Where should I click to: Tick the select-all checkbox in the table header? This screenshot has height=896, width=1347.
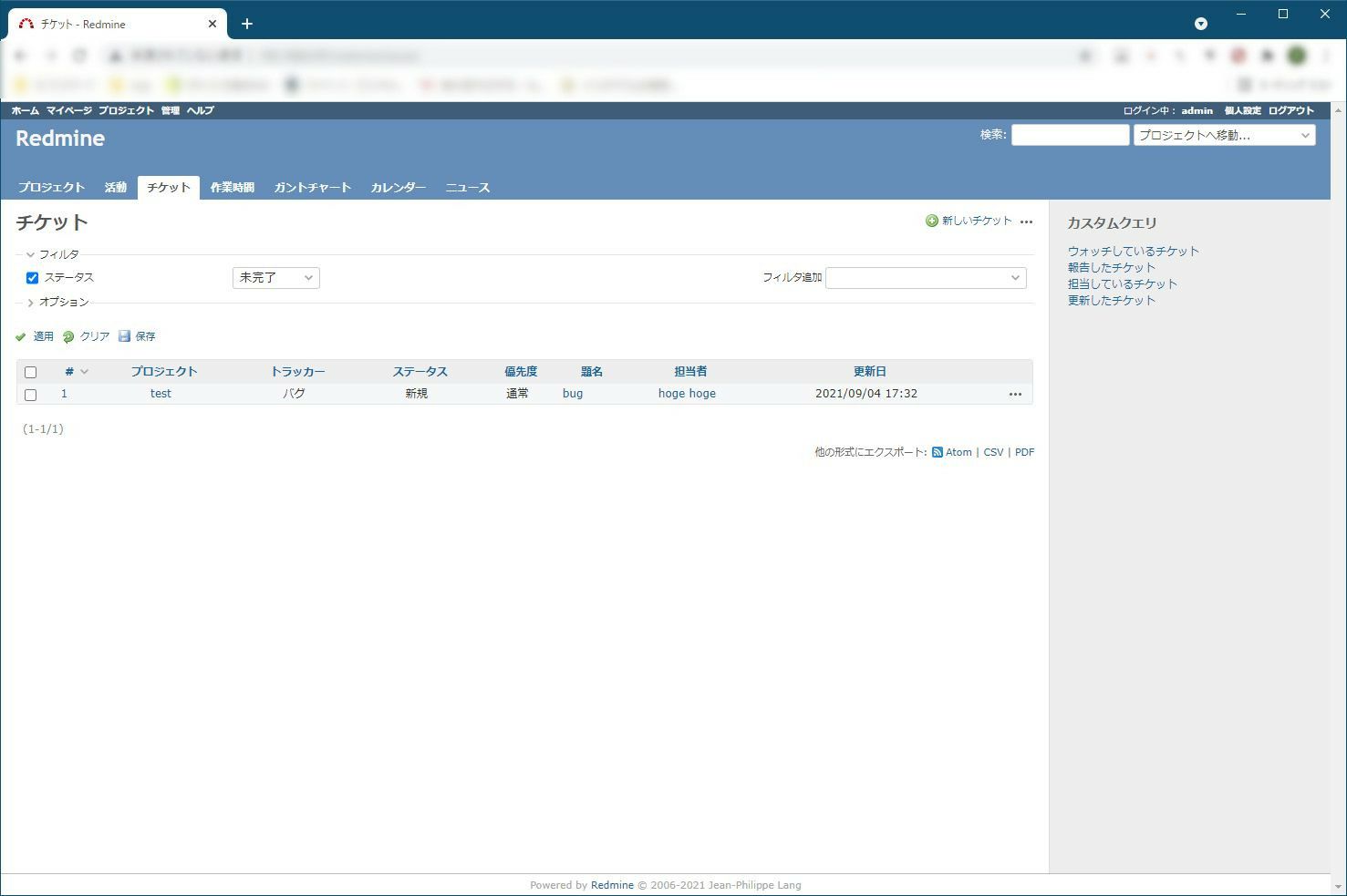click(x=30, y=372)
